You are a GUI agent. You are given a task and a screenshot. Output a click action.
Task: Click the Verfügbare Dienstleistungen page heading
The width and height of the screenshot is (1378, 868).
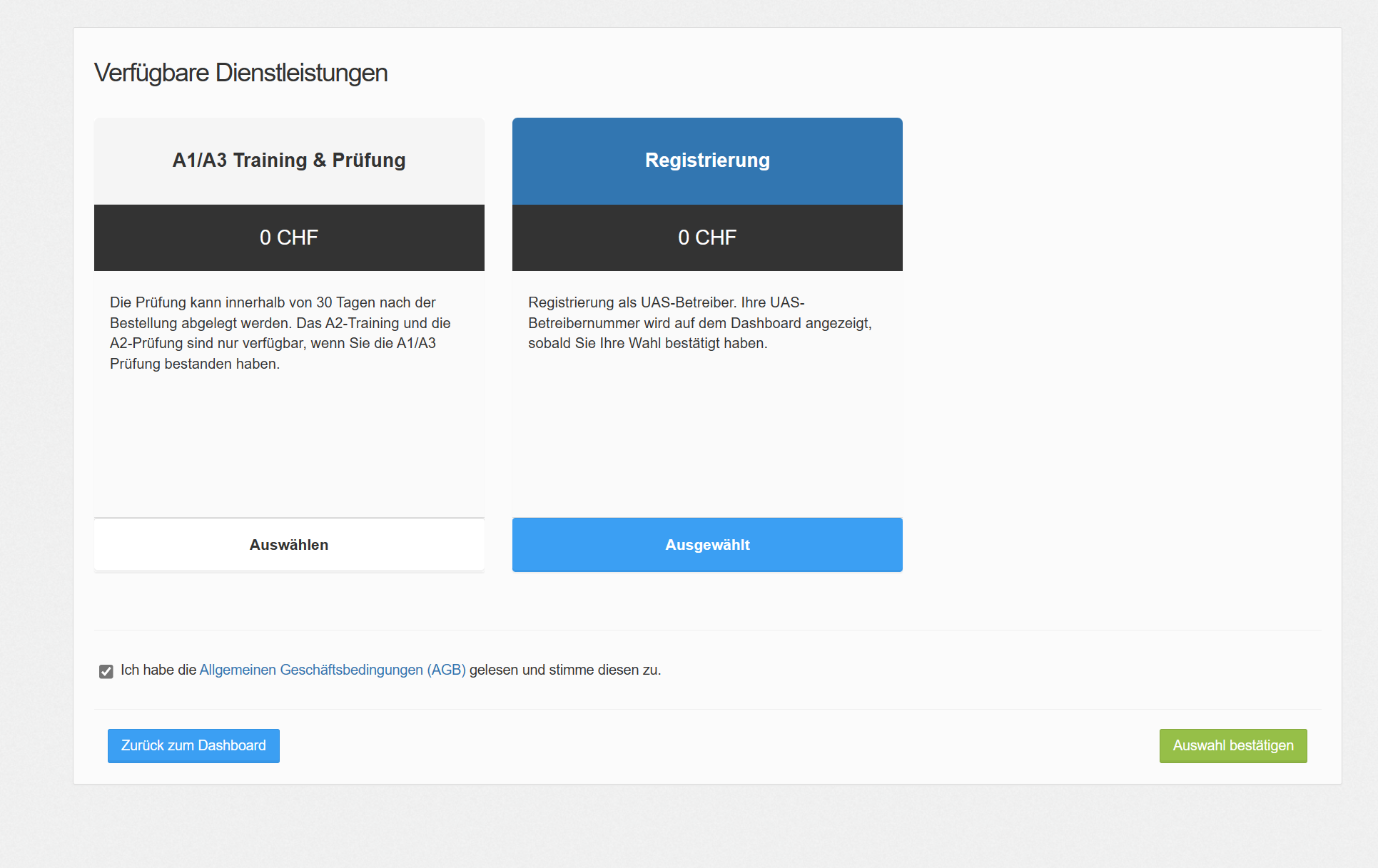[240, 73]
